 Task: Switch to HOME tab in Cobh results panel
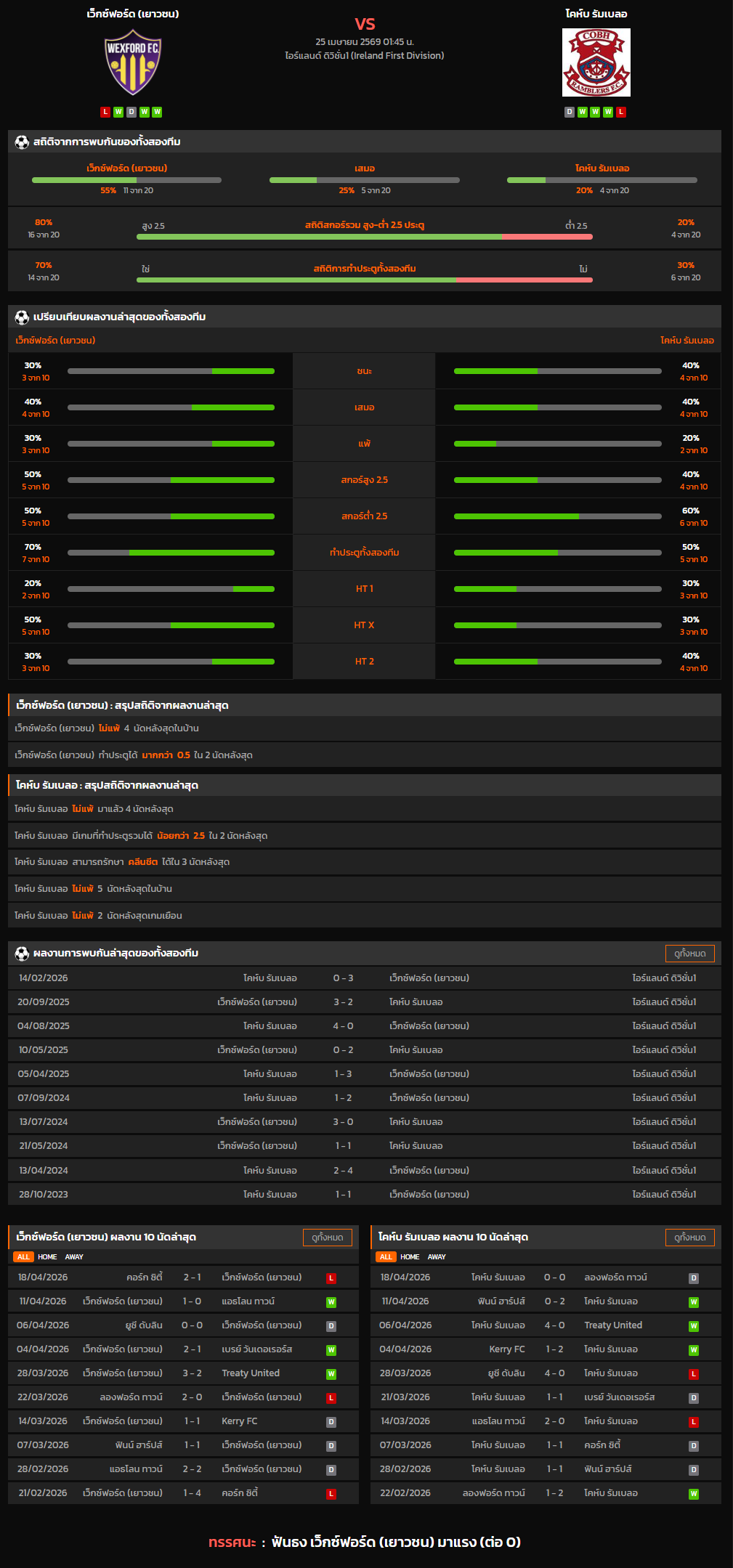[x=410, y=1257]
